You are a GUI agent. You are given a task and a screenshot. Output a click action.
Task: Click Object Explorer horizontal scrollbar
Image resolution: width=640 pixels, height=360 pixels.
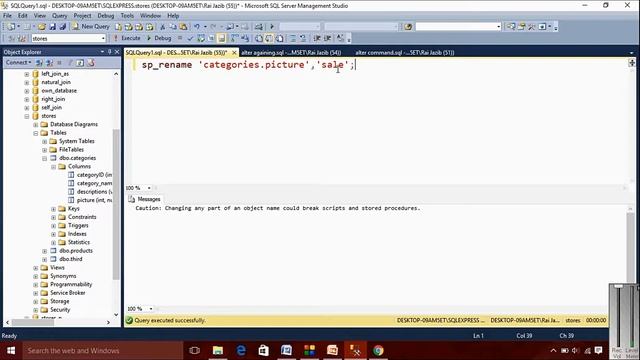tap(33, 322)
